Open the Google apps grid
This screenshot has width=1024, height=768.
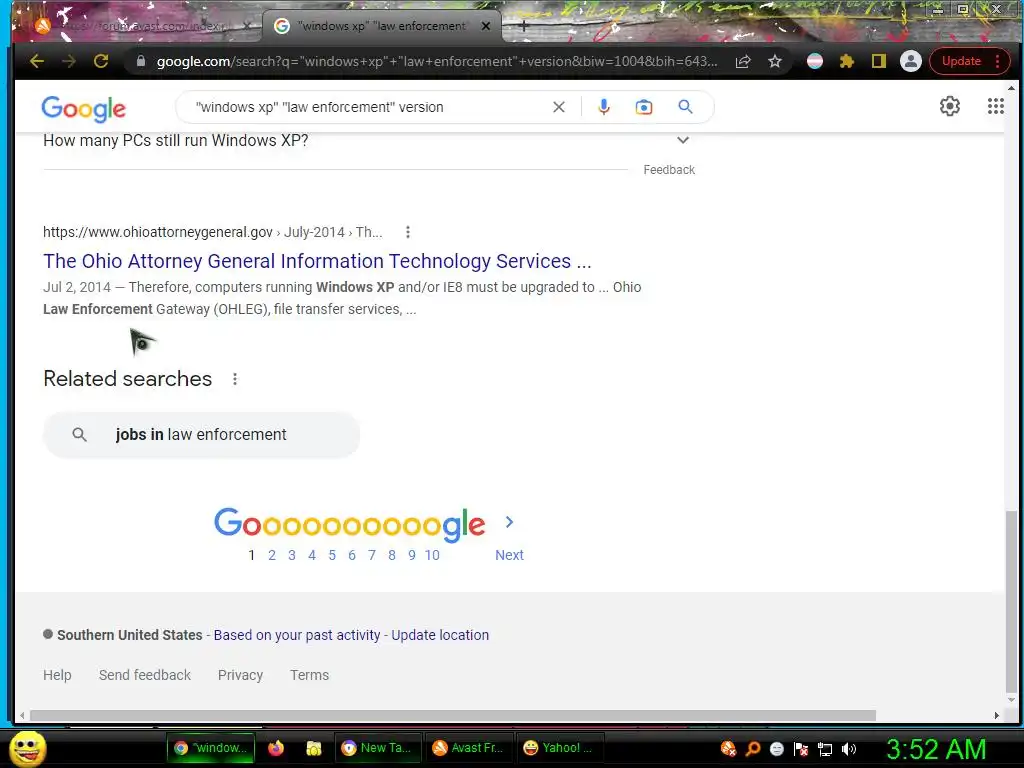[995, 106]
